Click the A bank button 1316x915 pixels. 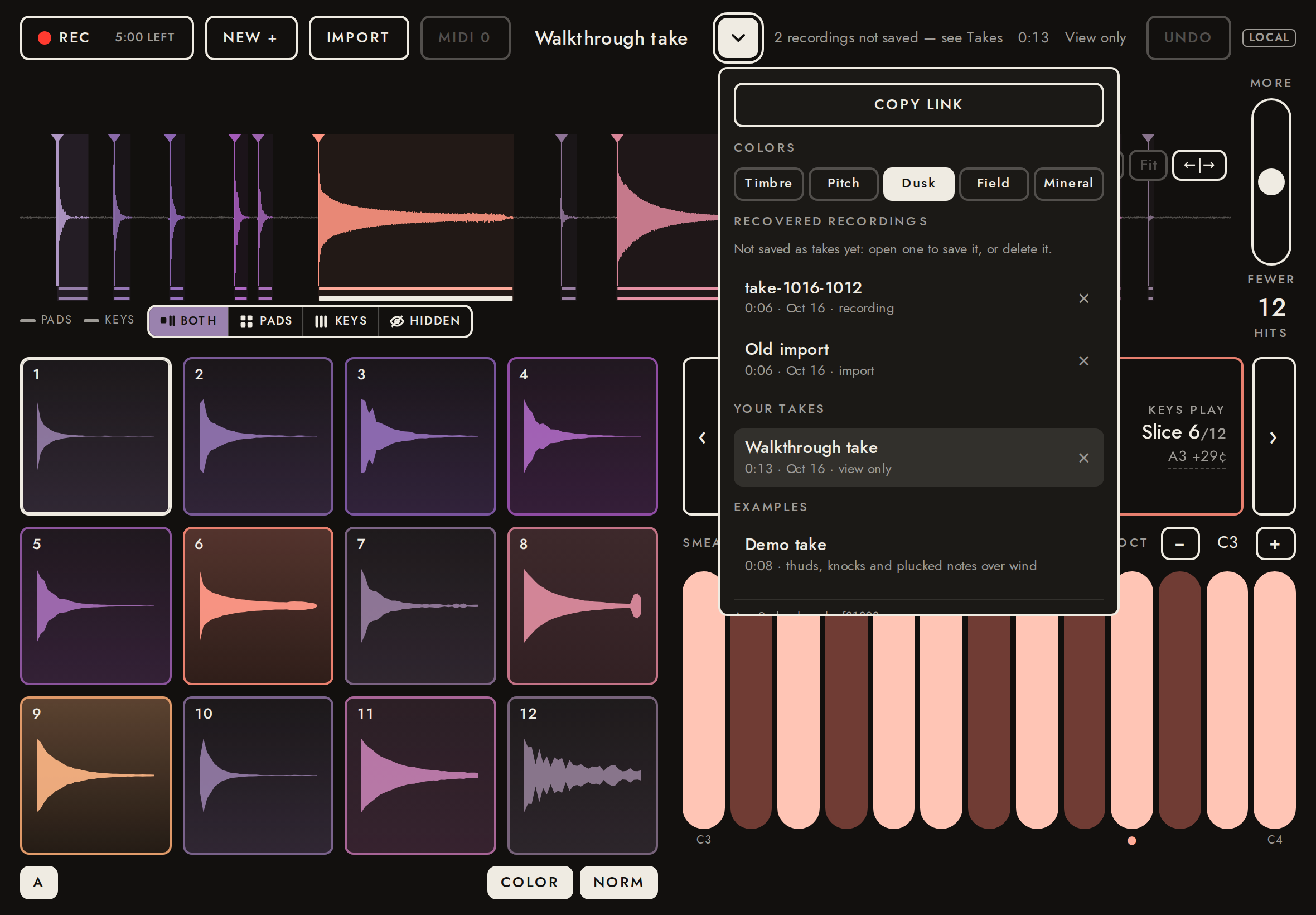click(x=38, y=882)
